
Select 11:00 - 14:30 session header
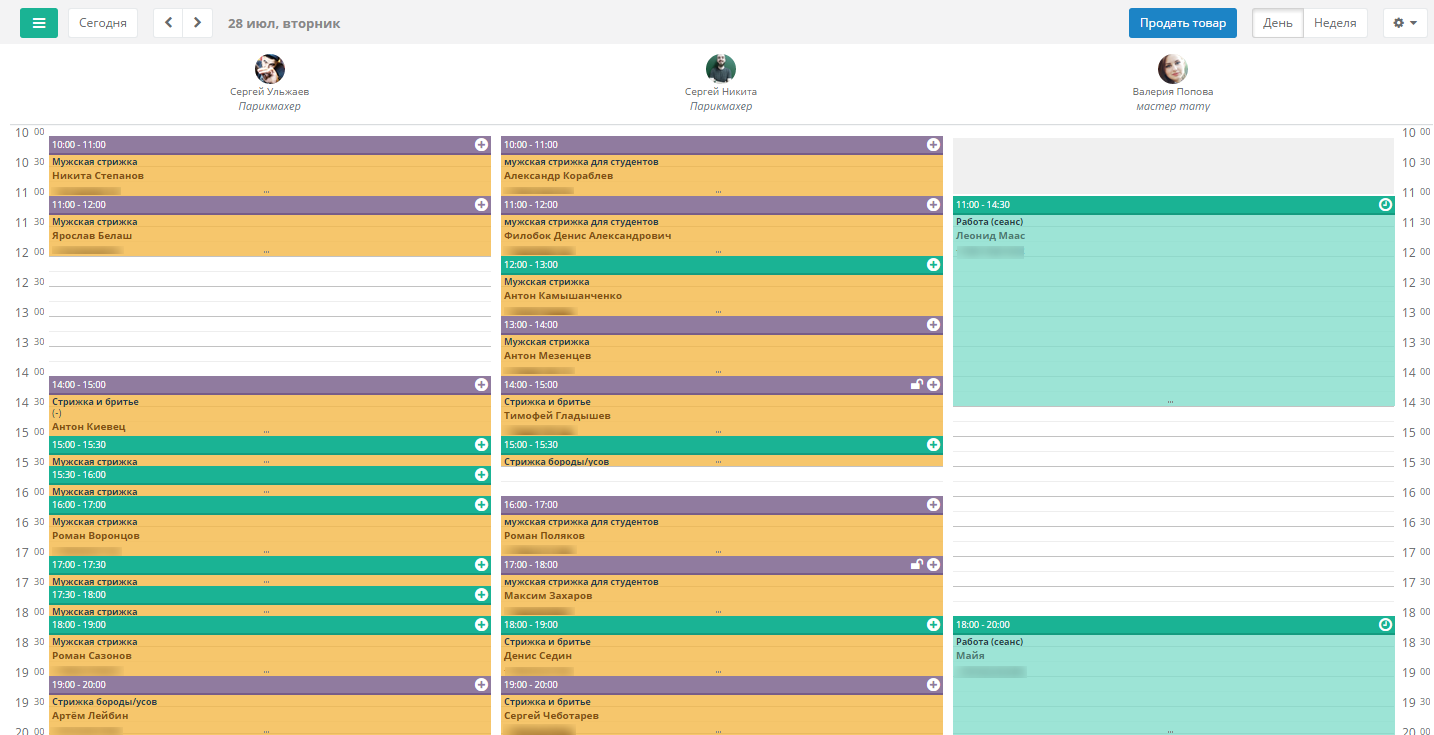click(1173, 205)
